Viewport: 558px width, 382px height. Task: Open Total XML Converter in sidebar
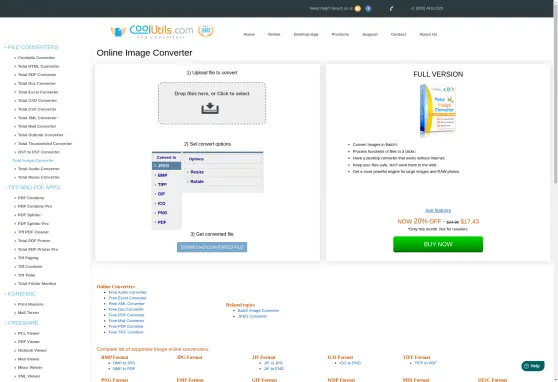(x=37, y=118)
